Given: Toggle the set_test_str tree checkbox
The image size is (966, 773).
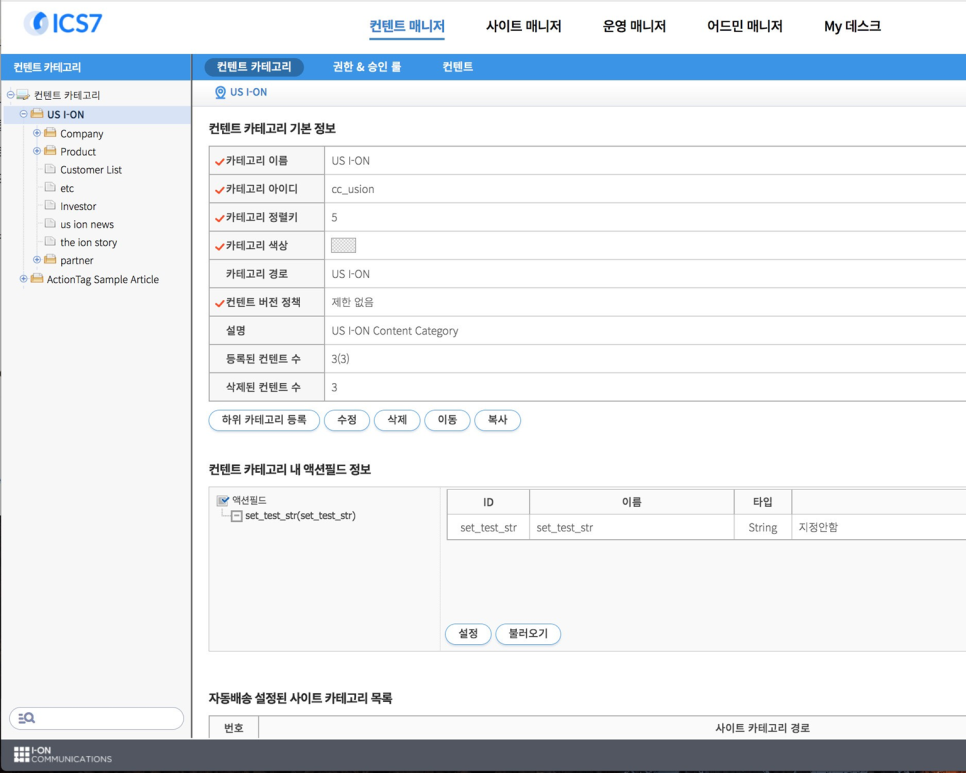Looking at the screenshot, I should point(237,516).
